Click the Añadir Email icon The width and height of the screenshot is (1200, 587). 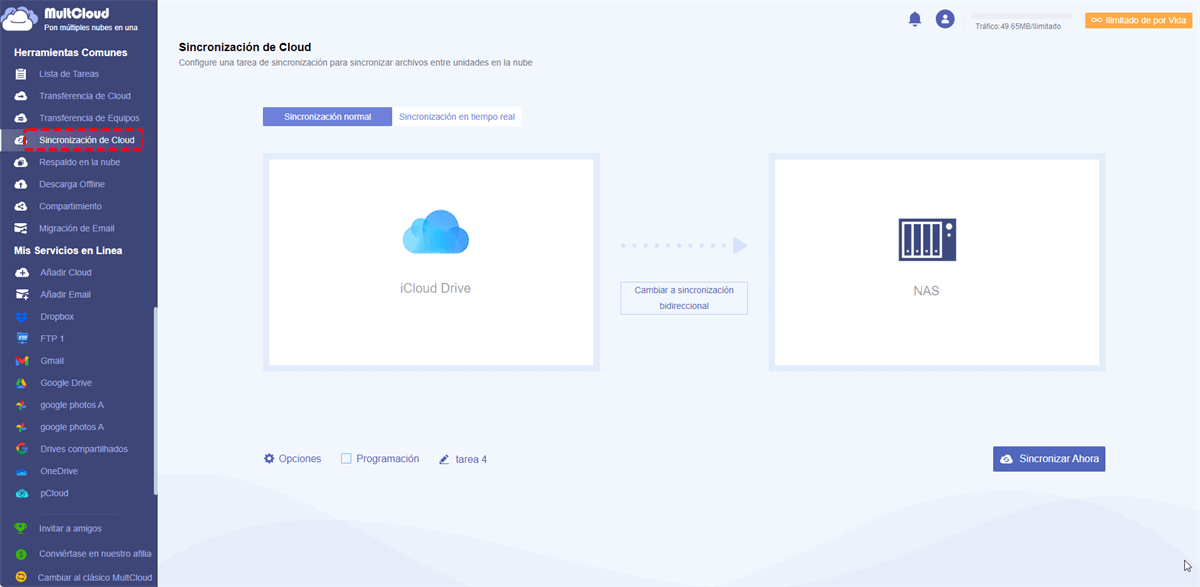tap(21, 294)
